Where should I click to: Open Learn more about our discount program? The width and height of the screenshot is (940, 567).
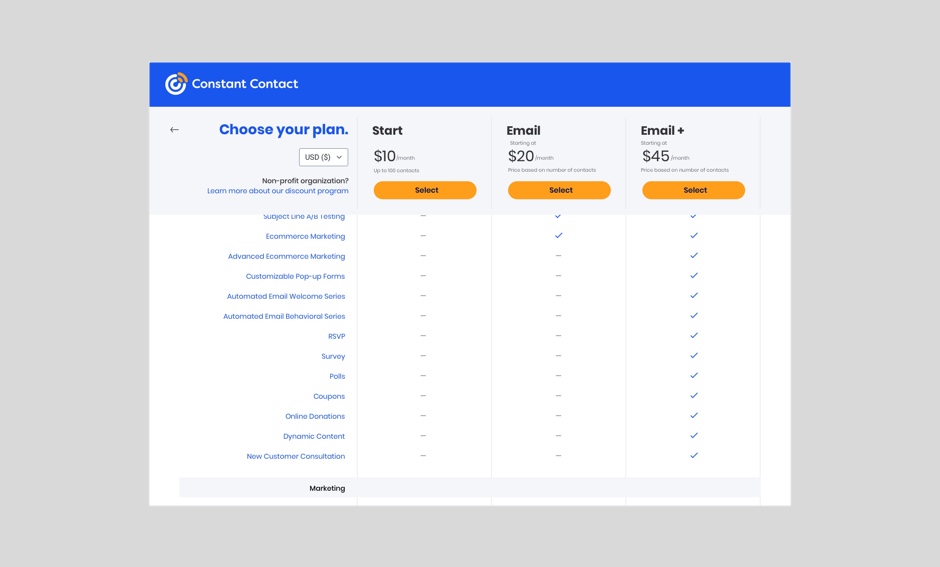tap(278, 191)
